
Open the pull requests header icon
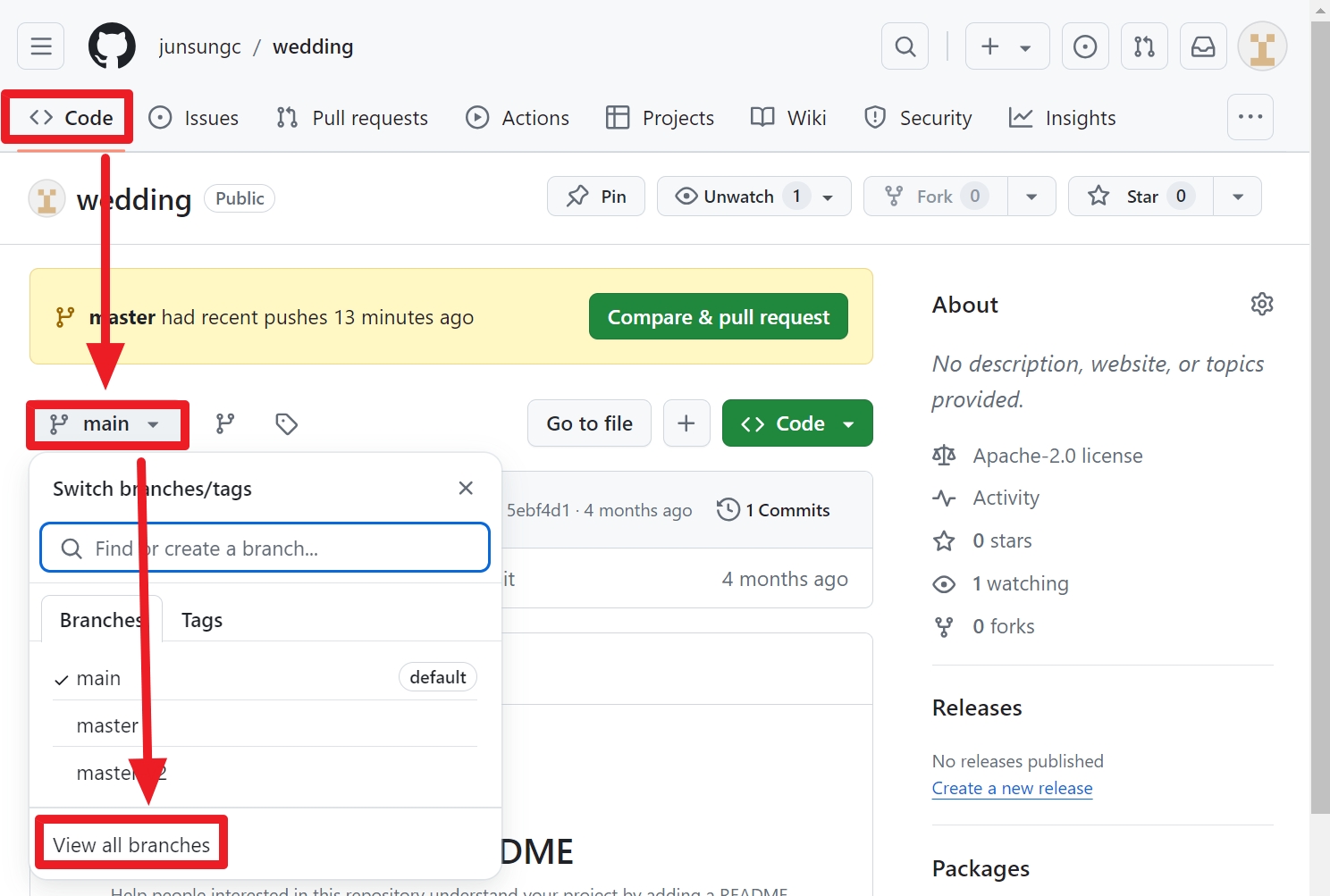[x=1144, y=46]
